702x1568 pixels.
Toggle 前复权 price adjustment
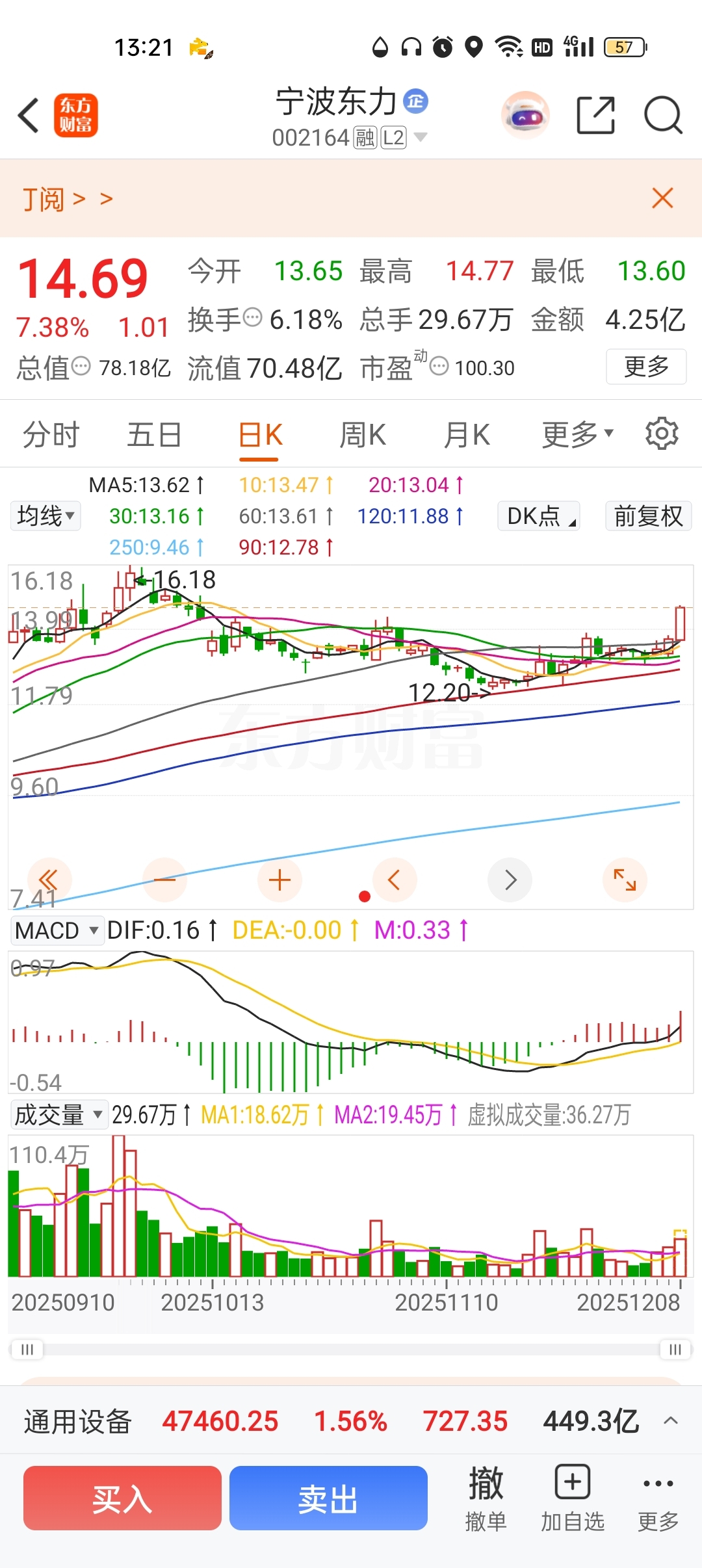point(649,516)
